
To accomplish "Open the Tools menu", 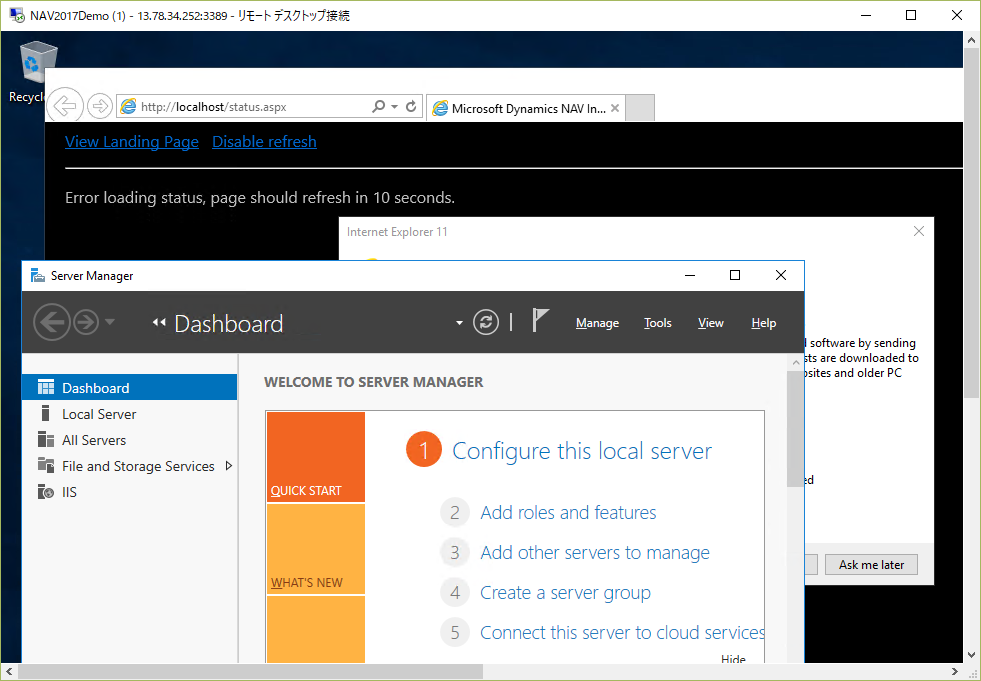I will coord(658,323).
